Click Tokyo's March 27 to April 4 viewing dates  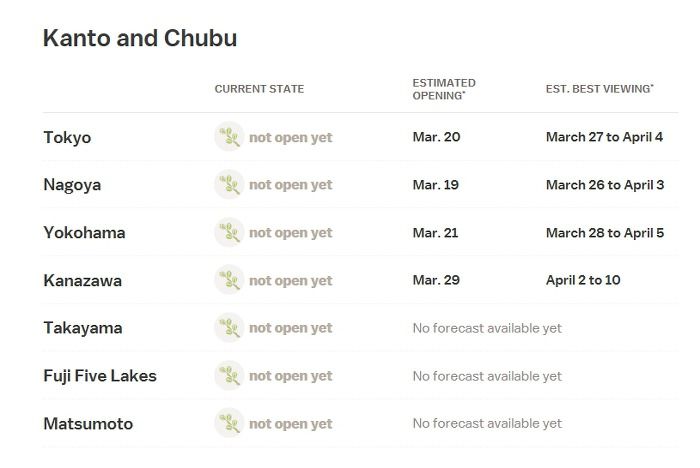(604, 137)
